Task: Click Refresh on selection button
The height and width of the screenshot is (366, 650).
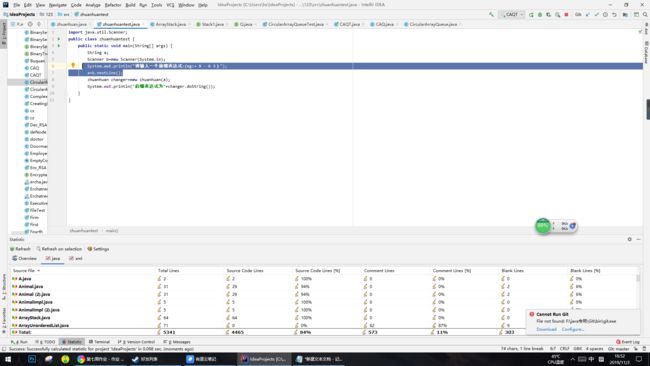Action: coord(59,249)
